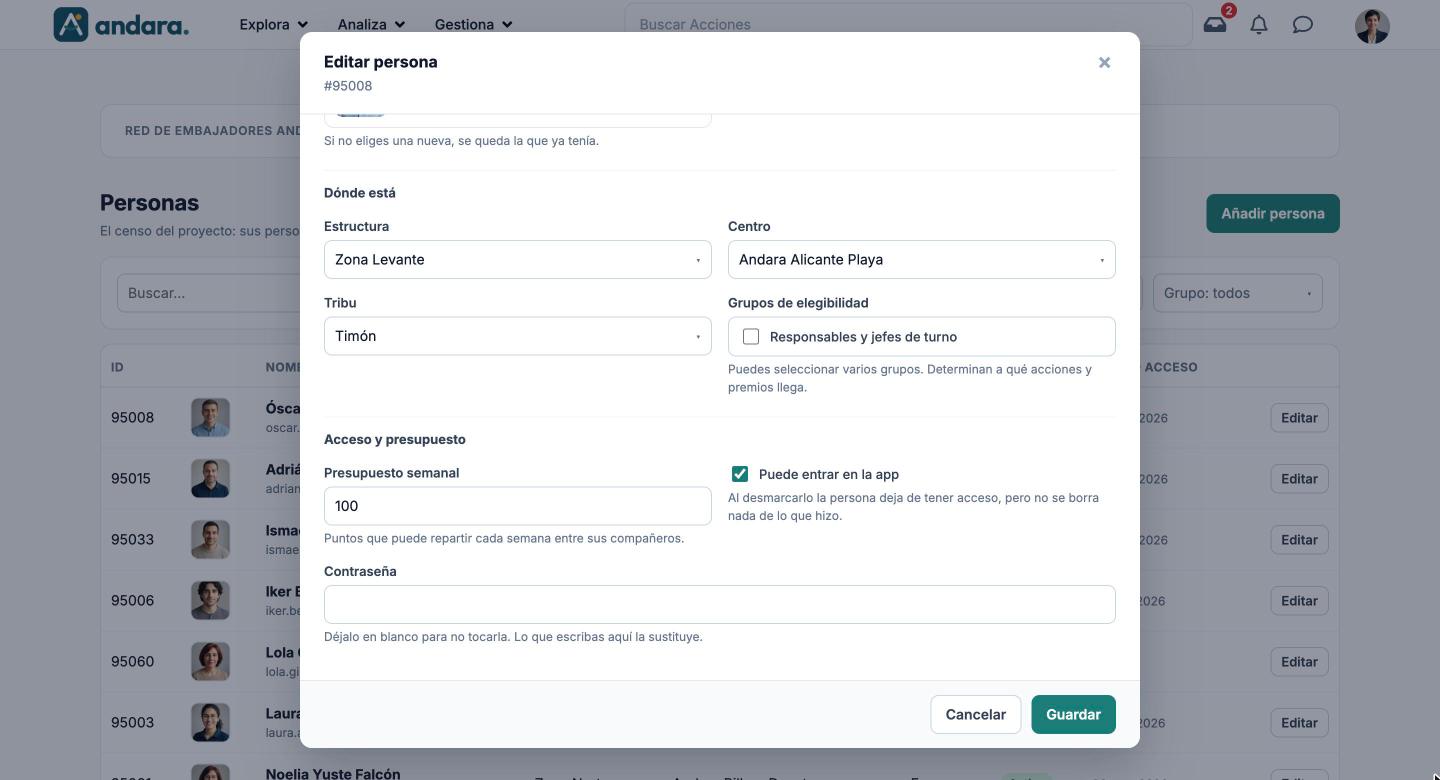The width and height of the screenshot is (1440, 780).
Task: Close the Editar persona dialog
Action: pos(1104,62)
